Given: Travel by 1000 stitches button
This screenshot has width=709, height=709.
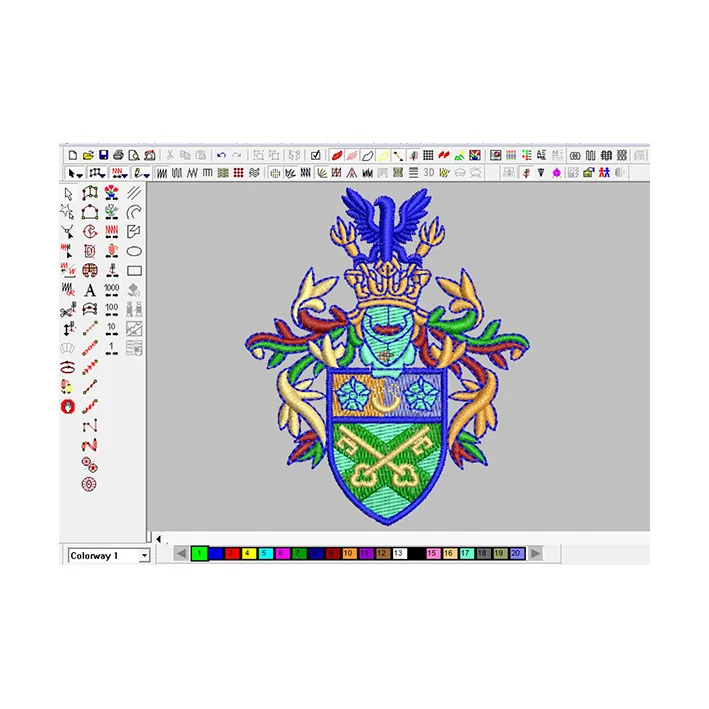Looking at the screenshot, I should pyautogui.click(x=112, y=290).
